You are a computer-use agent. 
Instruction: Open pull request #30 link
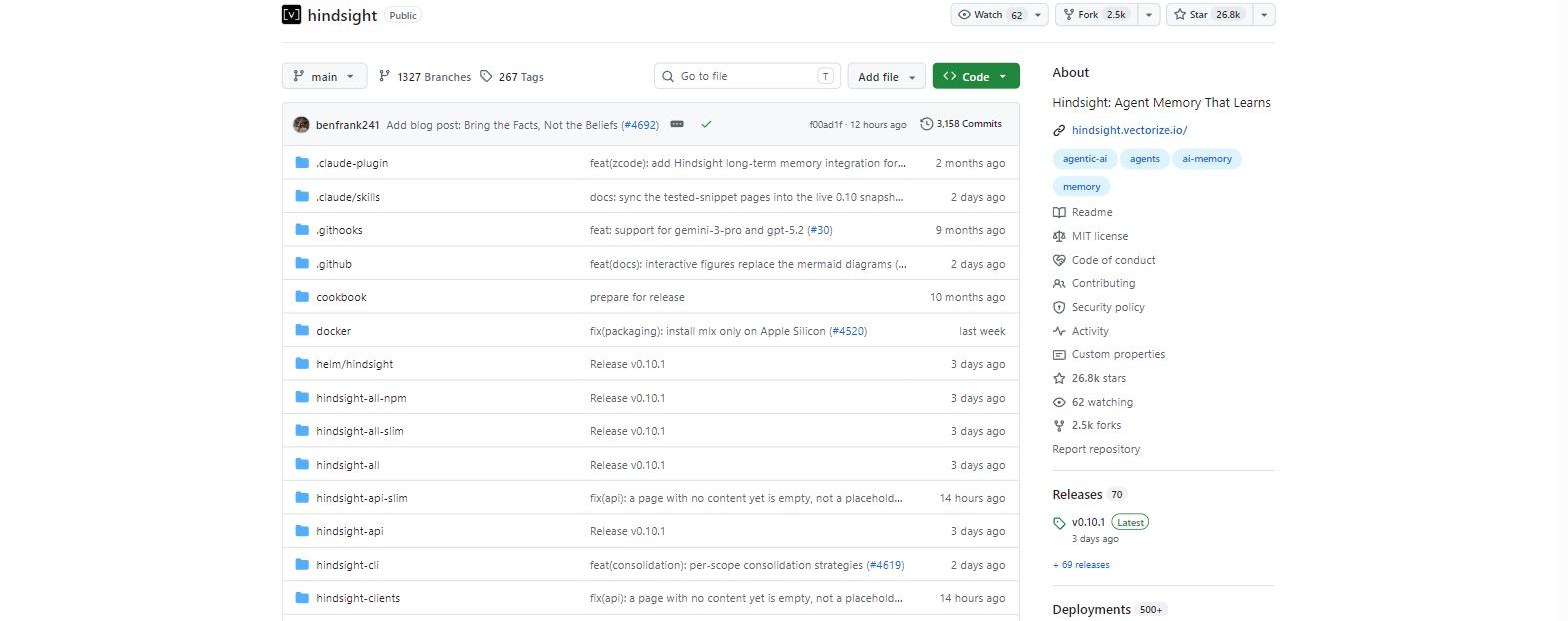coord(819,230)
